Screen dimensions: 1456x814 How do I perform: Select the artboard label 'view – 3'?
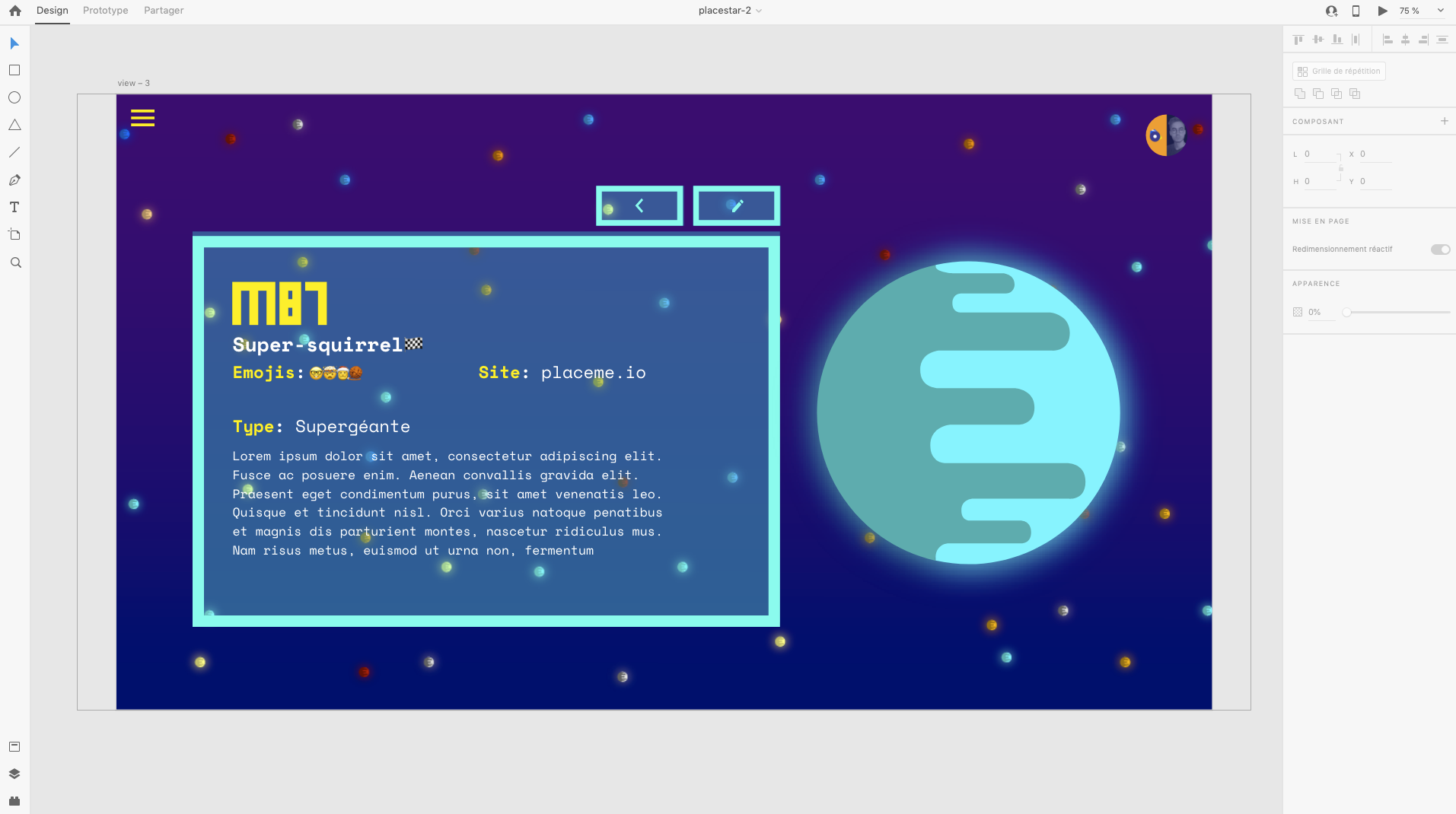134,83
